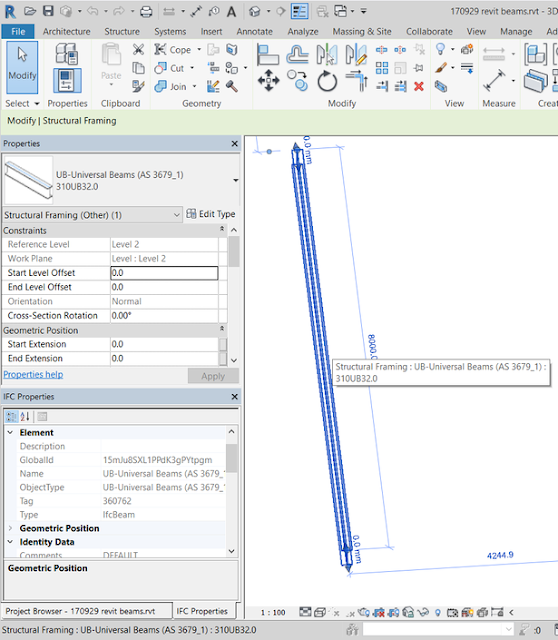Select the Move tool in Modify panel
This screenshot has width=558, height=640.
pyautogui.click(x=268, y=80)
